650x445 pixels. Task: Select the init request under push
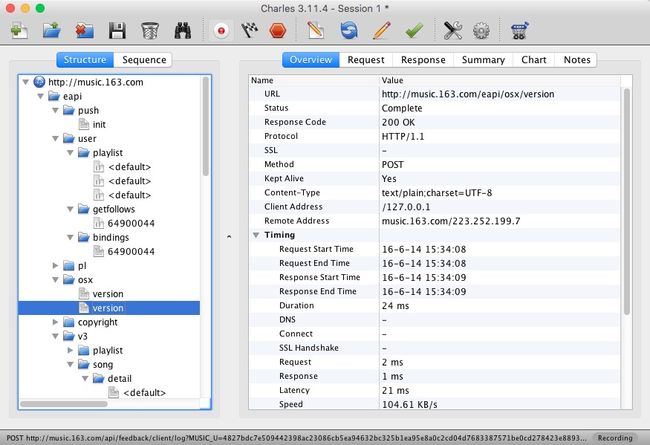click(x=99, y=124)
